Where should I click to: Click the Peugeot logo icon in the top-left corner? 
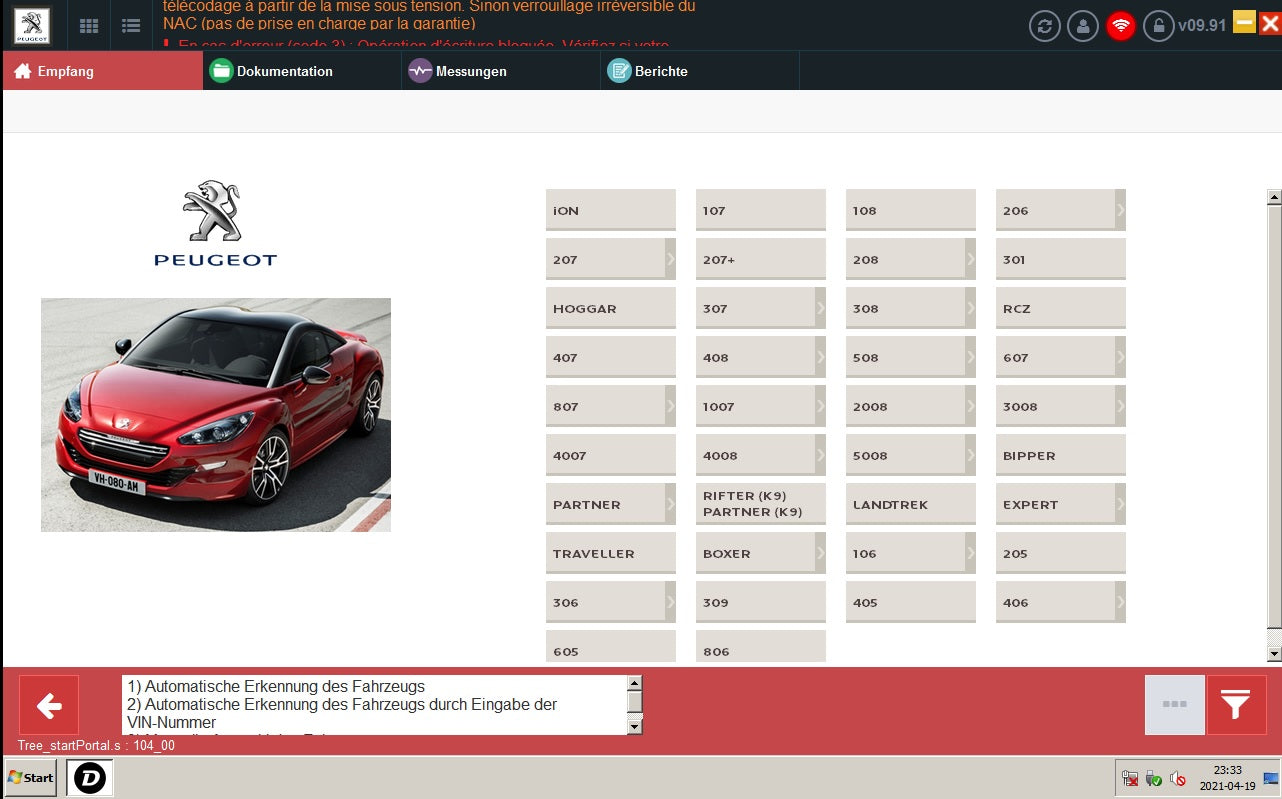coord(32,26)
